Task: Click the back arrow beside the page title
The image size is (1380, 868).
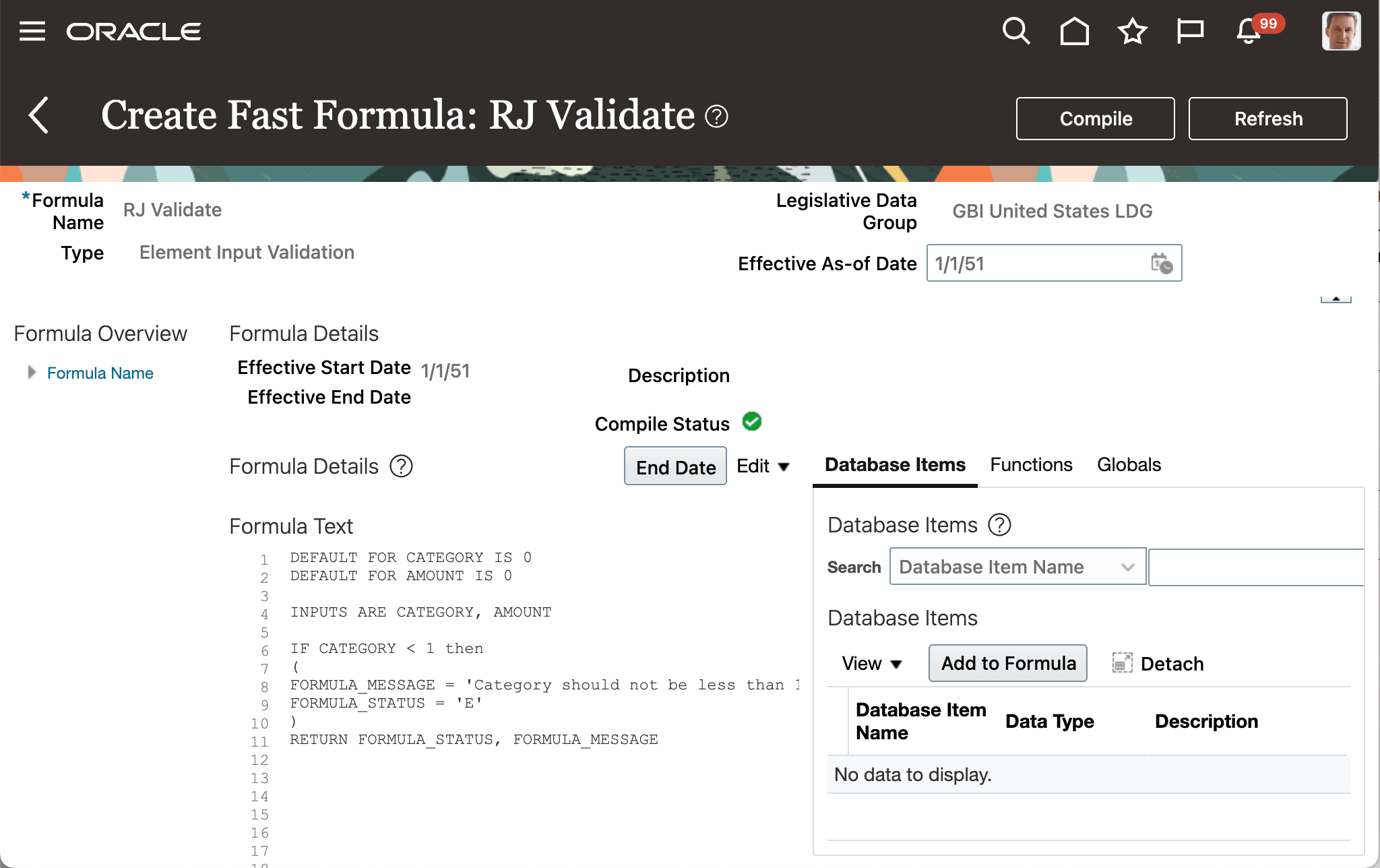Action: [x=39, y=115]
